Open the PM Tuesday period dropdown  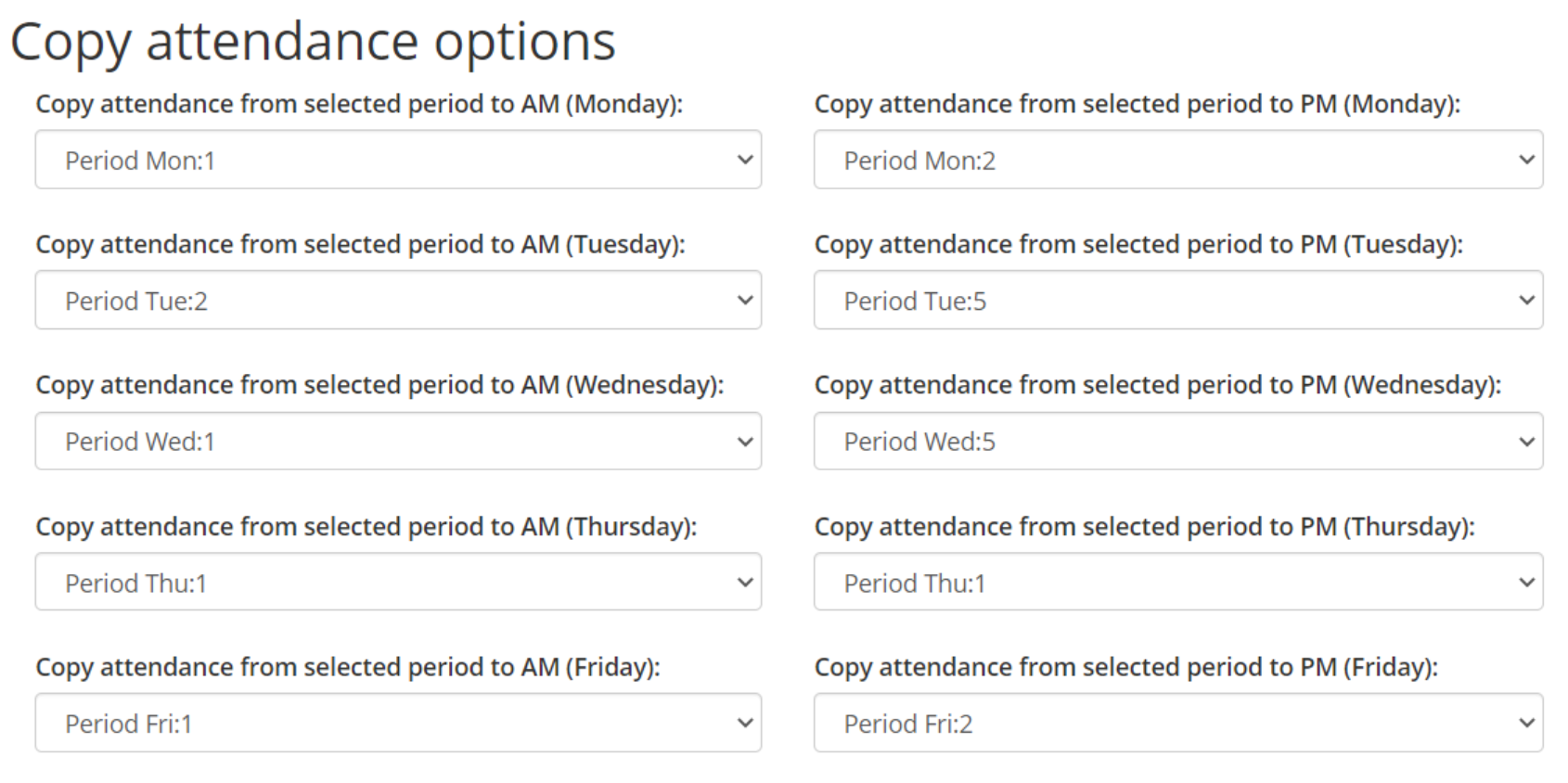point(1176,301)
